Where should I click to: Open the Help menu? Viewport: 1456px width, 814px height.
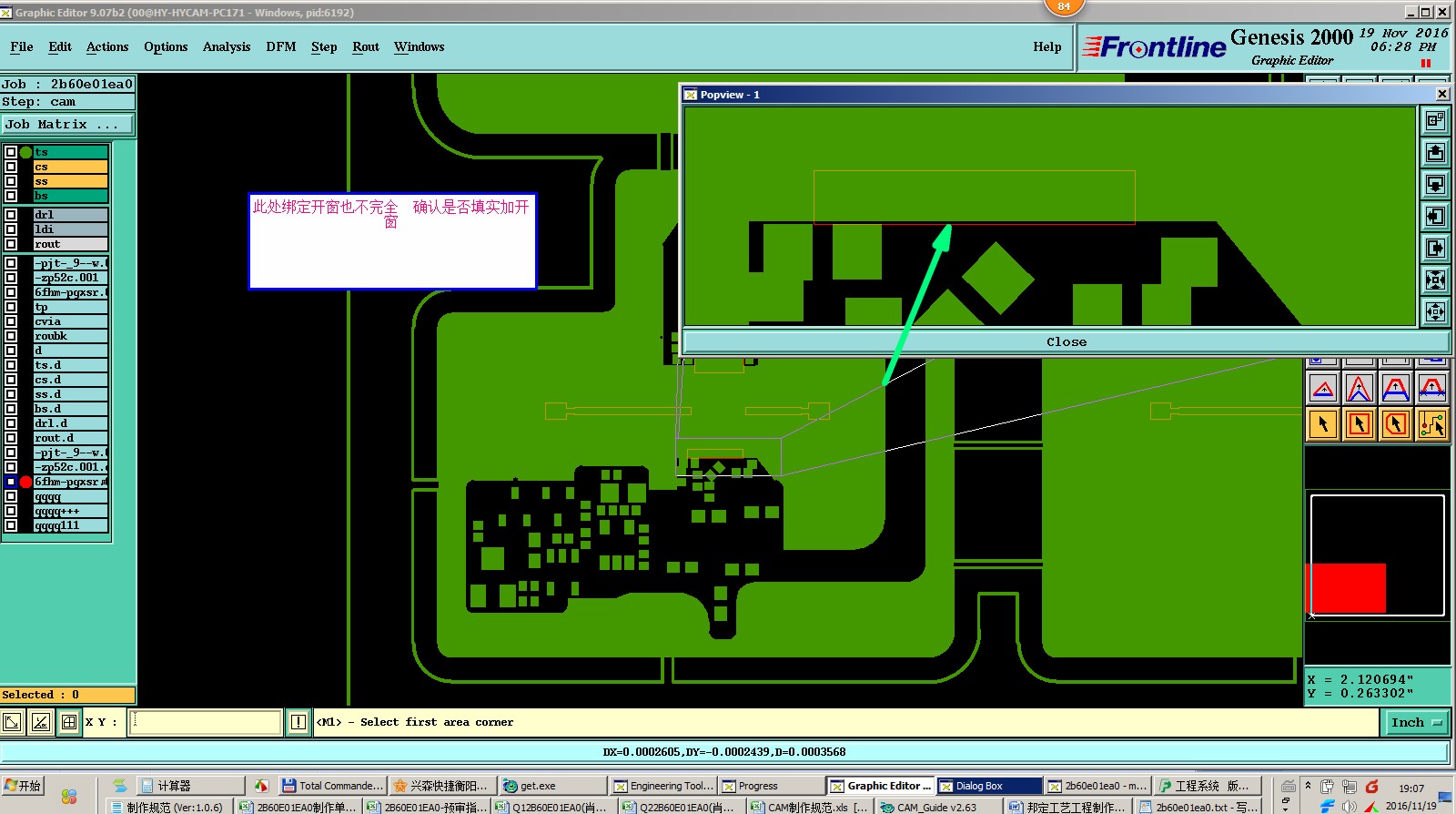[x=1047, y=46]
